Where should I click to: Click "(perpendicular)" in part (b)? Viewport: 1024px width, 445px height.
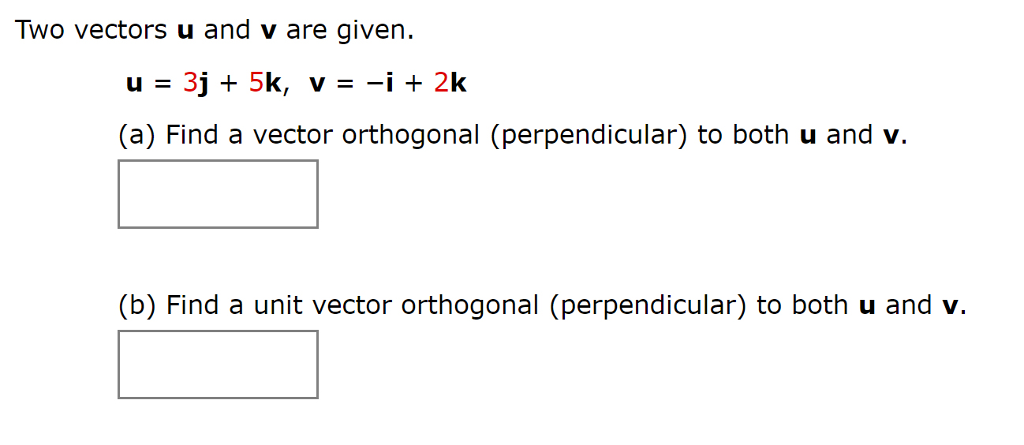pyautogui.click(x=645, y=305)
